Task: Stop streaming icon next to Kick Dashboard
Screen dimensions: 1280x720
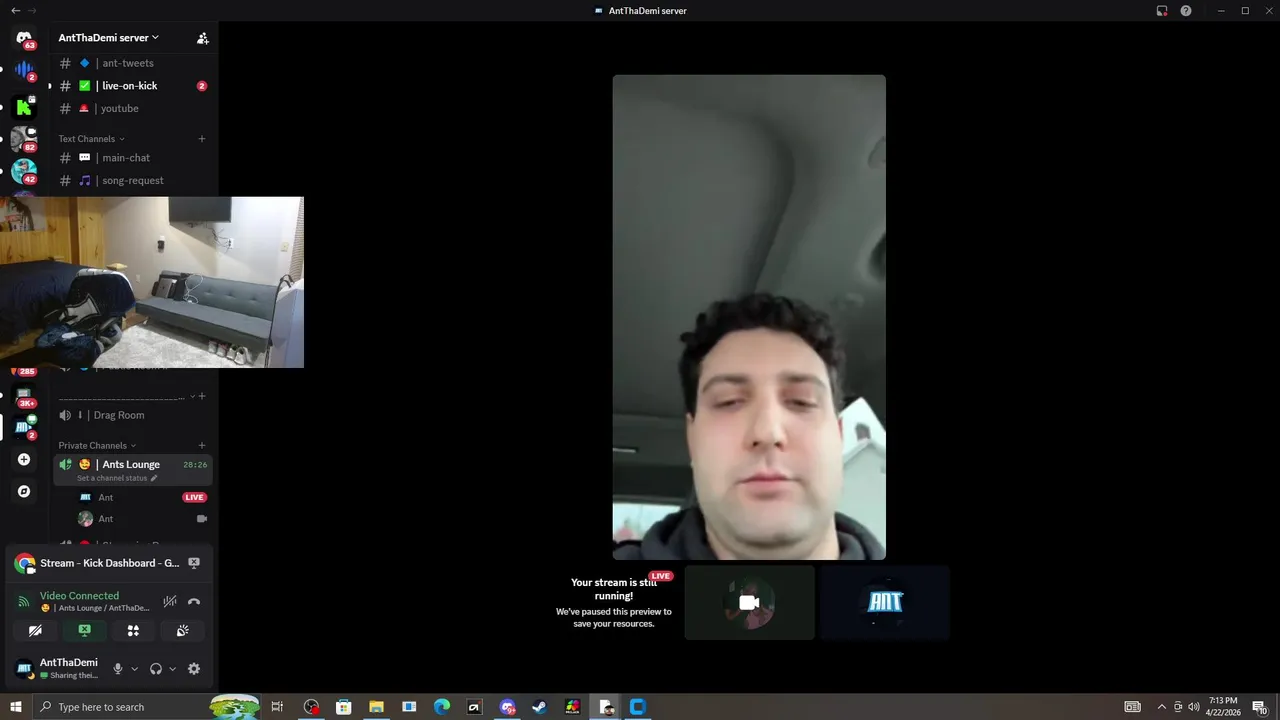Action: [x=194, y=563]
